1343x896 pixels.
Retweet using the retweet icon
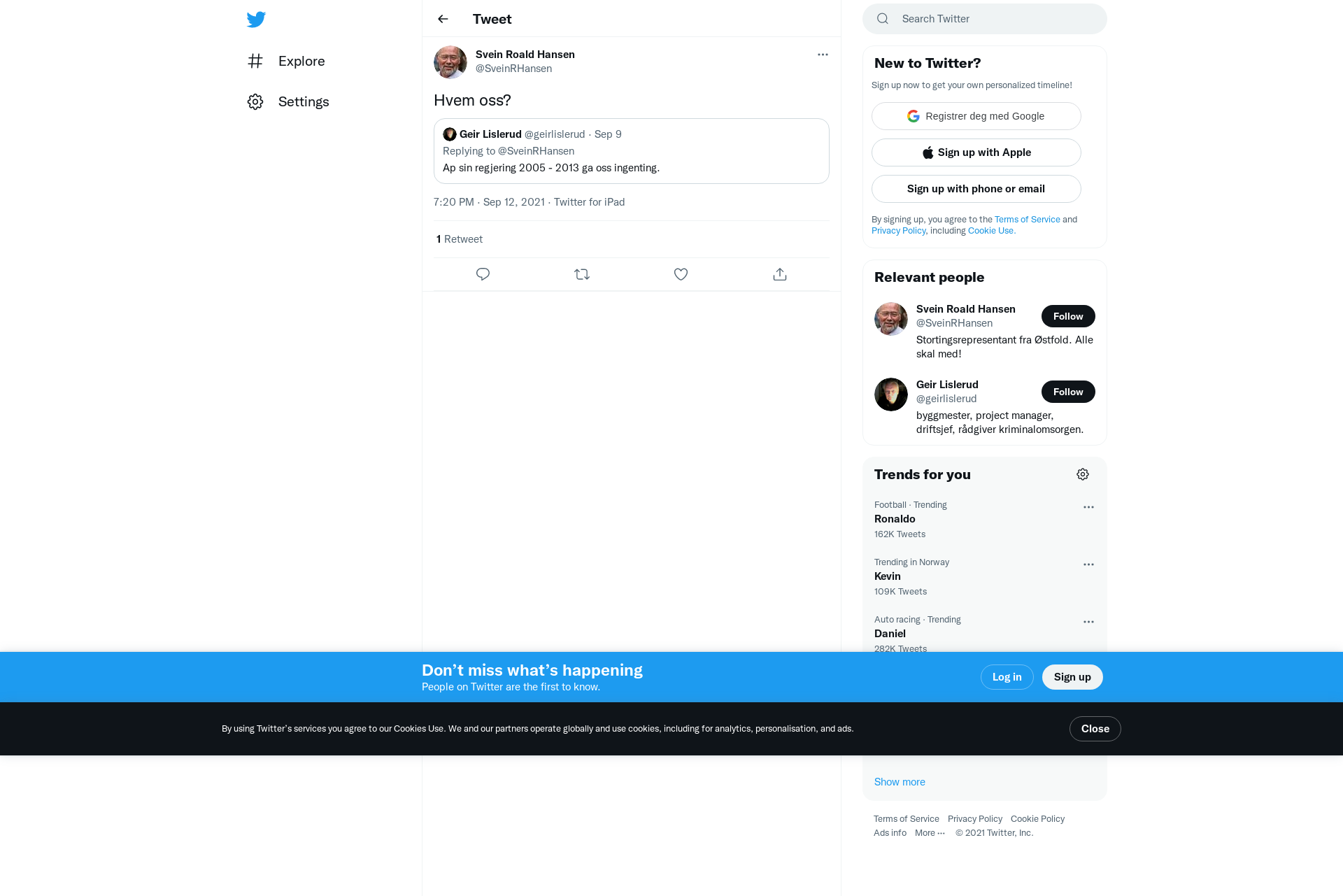(582, 274)
